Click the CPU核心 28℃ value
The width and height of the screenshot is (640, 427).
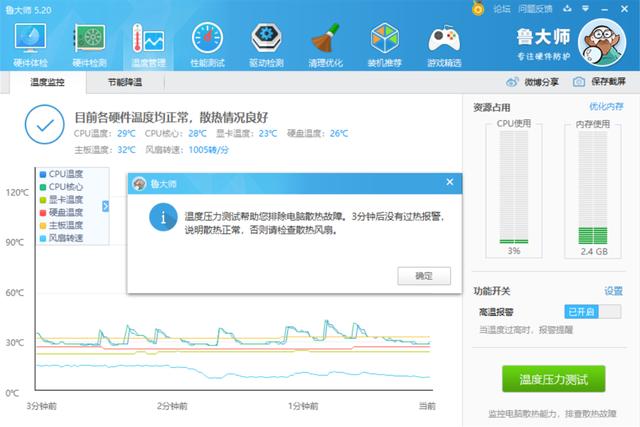(x=198, y=133)
